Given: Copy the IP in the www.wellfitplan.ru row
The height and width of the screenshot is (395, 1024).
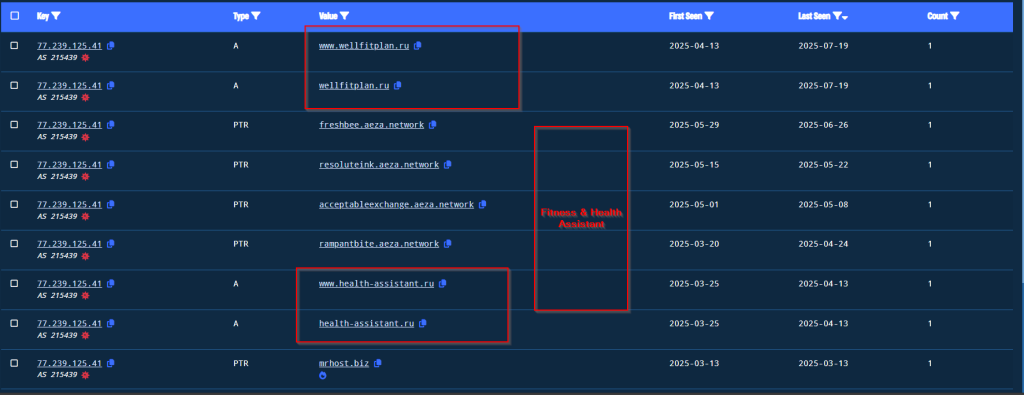Looking at the screenshot, I should [x=110, y=46].
